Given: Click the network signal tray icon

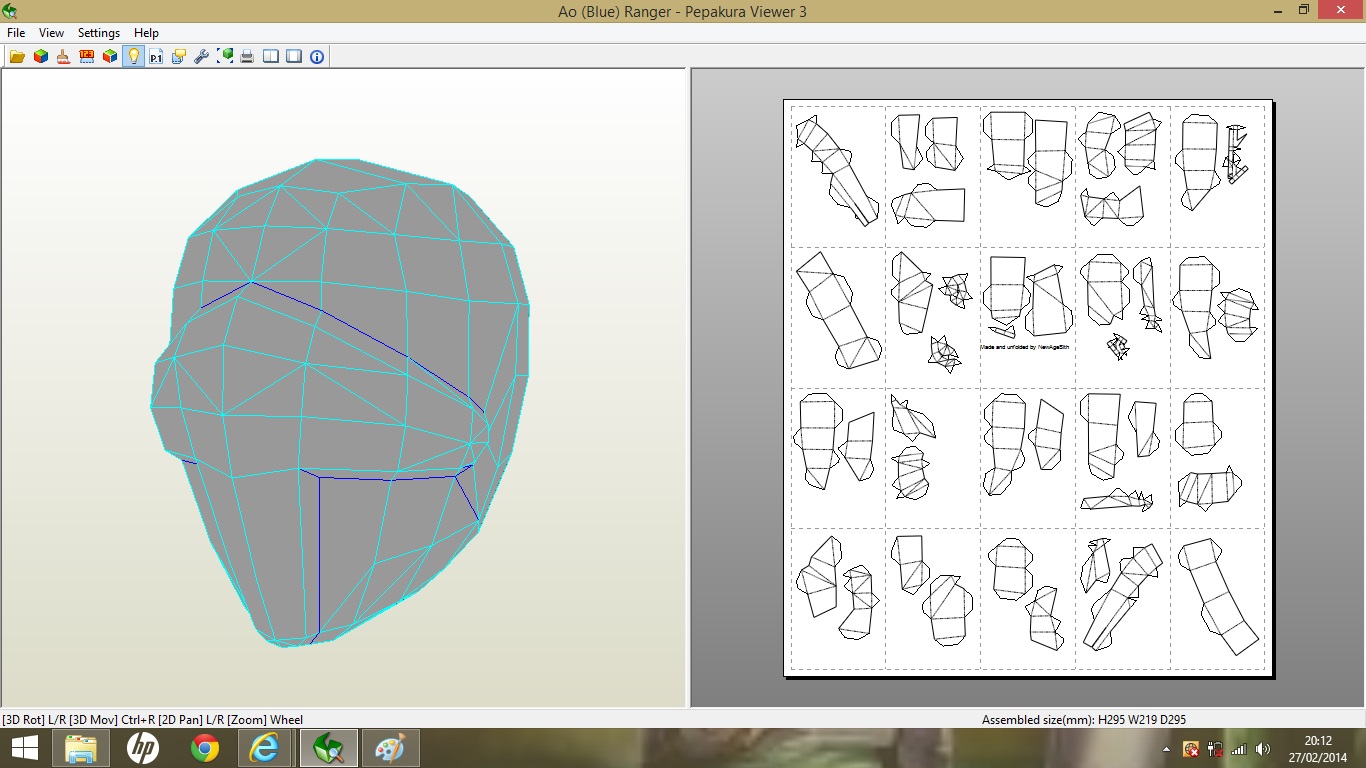Looking at the screenshot, I should point(1239,748).
